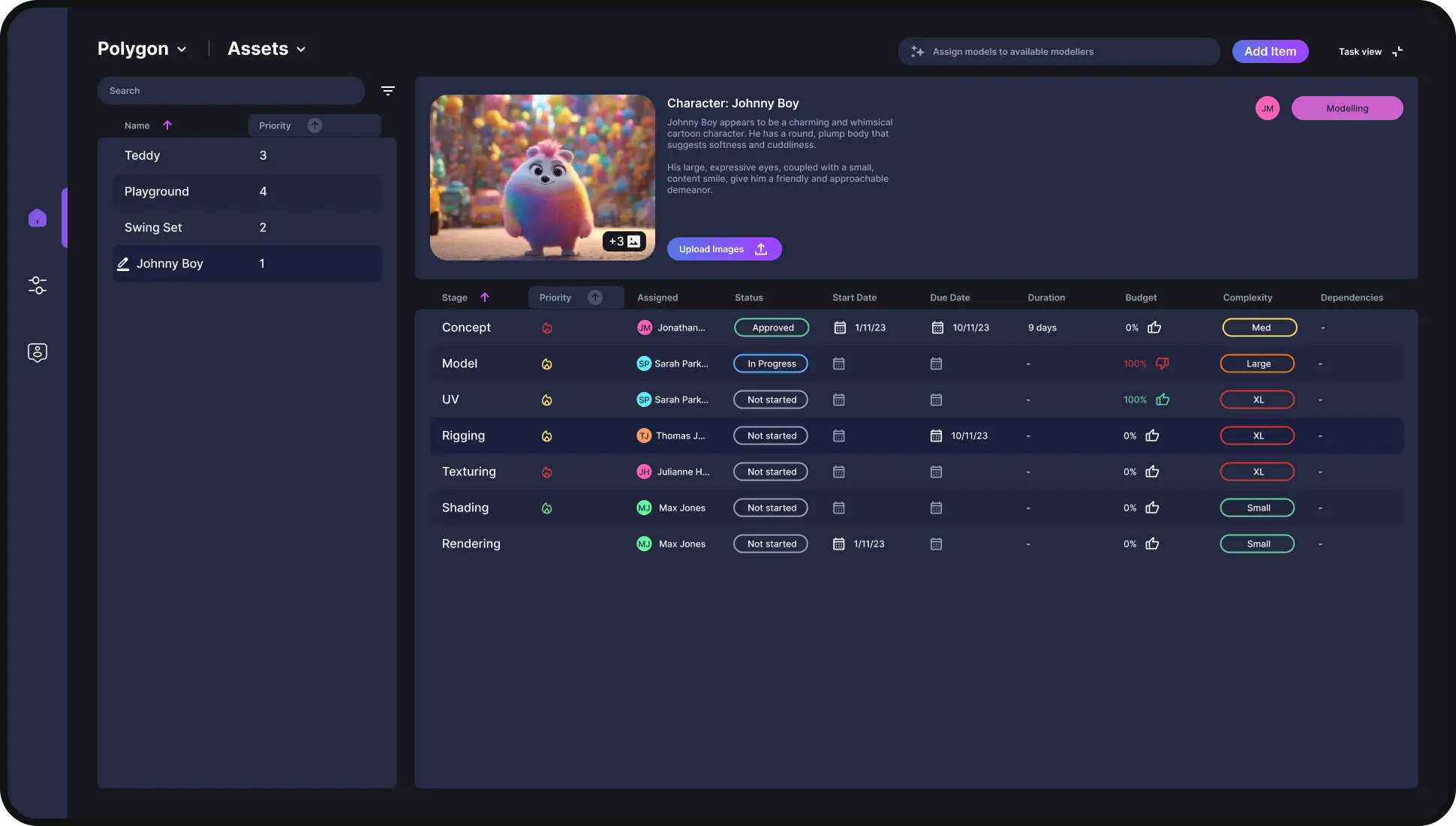The height and width of the screenshot is (826, 1456).
Task: Select the Playground asset in the list
Action: [157, 191]
